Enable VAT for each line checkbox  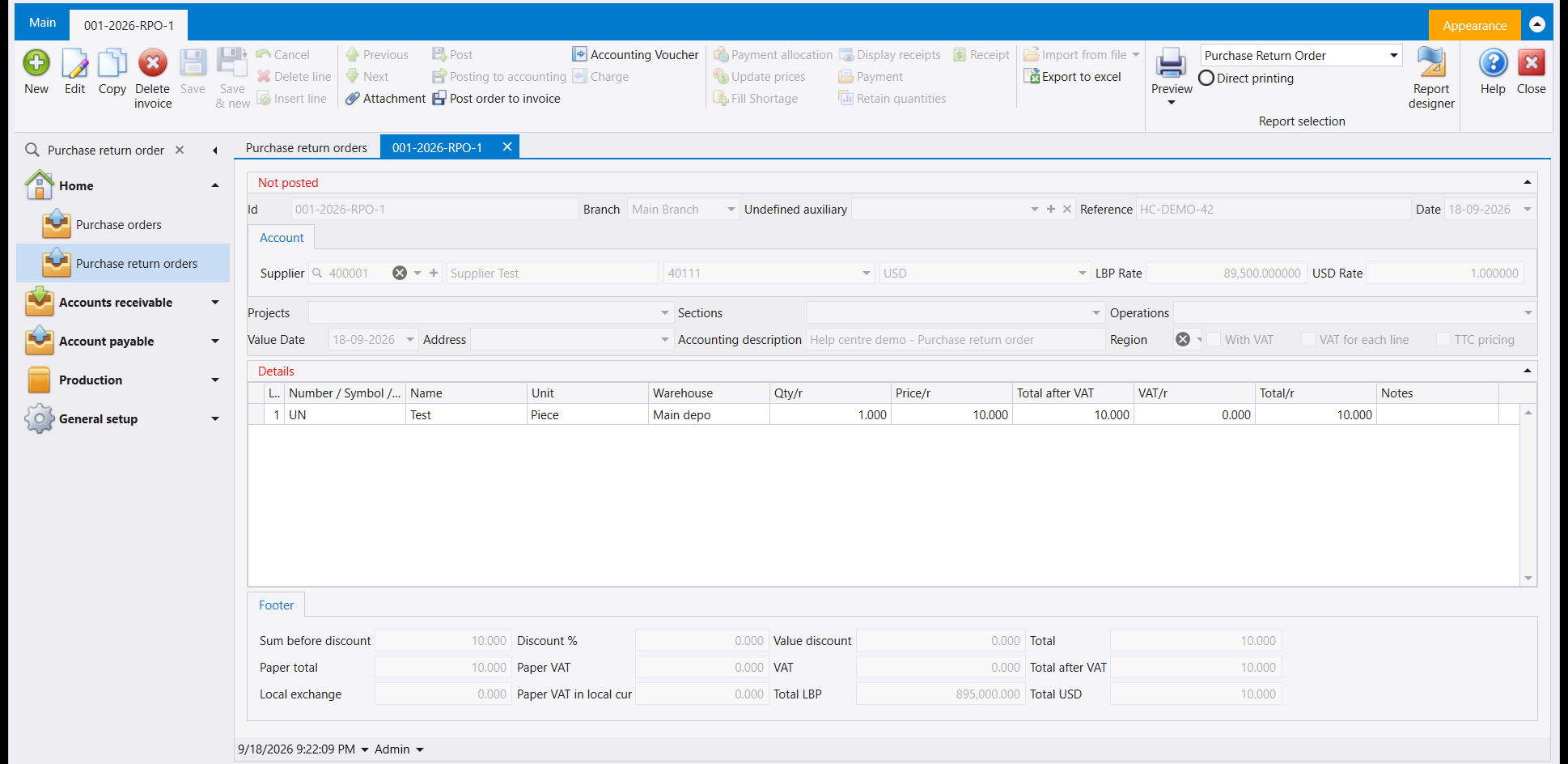[1308, 339]
